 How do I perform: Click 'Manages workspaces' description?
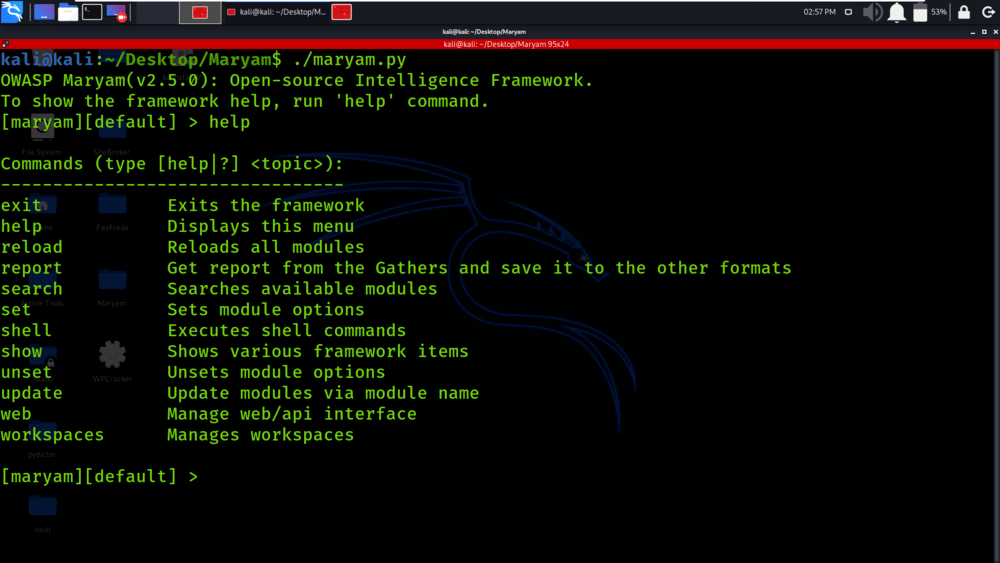[260, 435]
